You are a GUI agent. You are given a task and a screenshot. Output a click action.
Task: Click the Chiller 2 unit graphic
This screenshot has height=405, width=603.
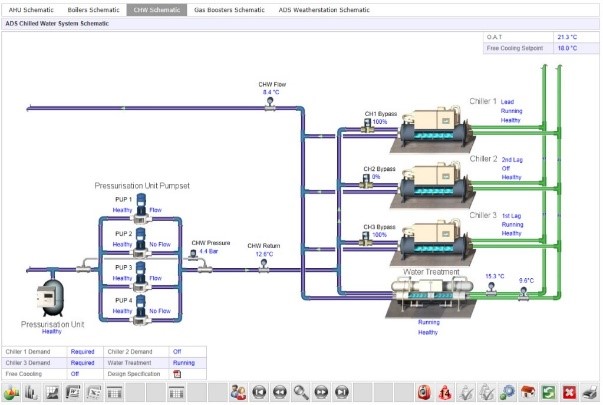click(x=433, y=185)
